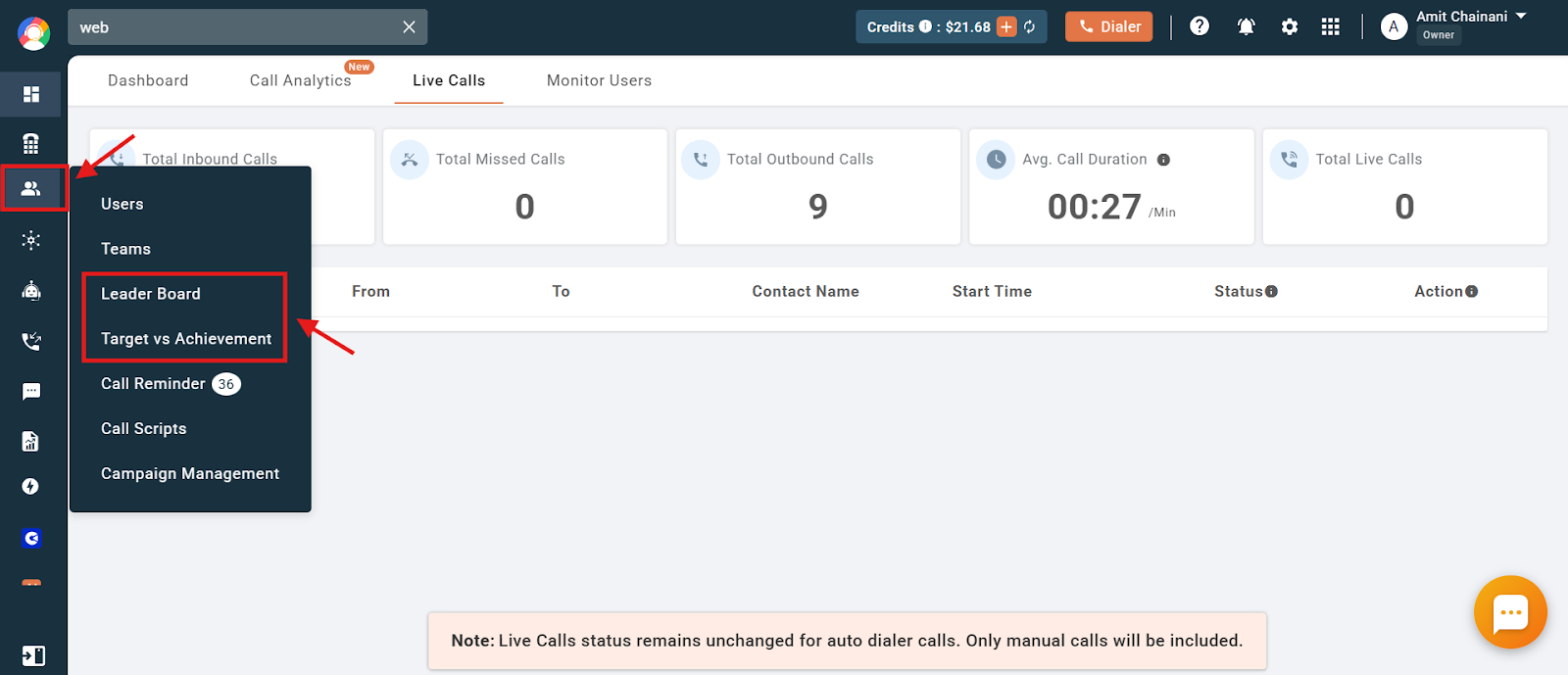This screenshot has width=1568, height=675.
Task: Click the From column header
Action: pyautogui.click(x=370, y=291)
